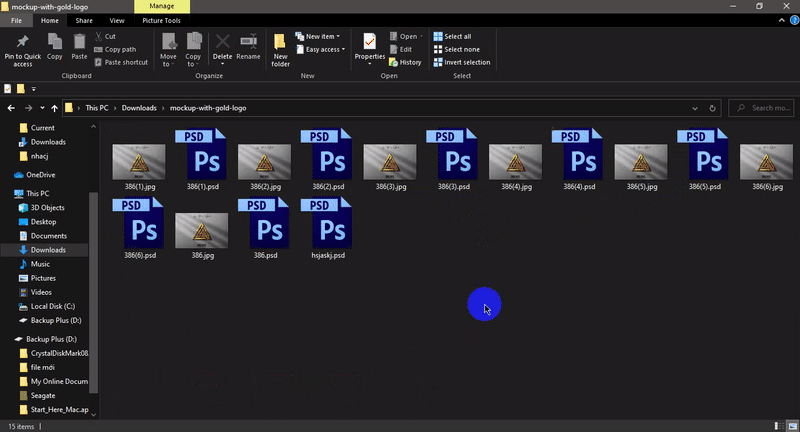The image size is (800, 432).
Task: Open the file Properties icon
Action: 370,42
